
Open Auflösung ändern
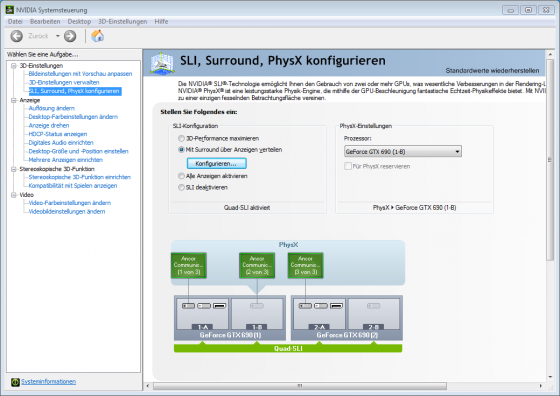(52, 108)
